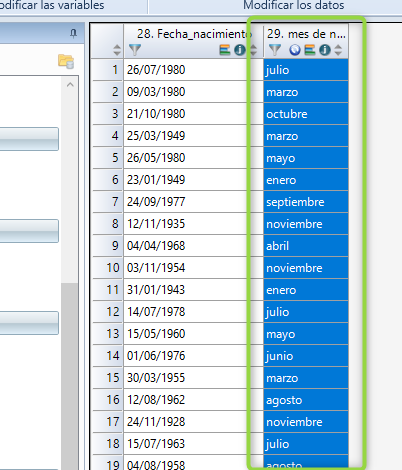Switch to the Modificar las variables tab
This screenshot has height=470, width=402.
pyautogui.click(x=52, y=5)
